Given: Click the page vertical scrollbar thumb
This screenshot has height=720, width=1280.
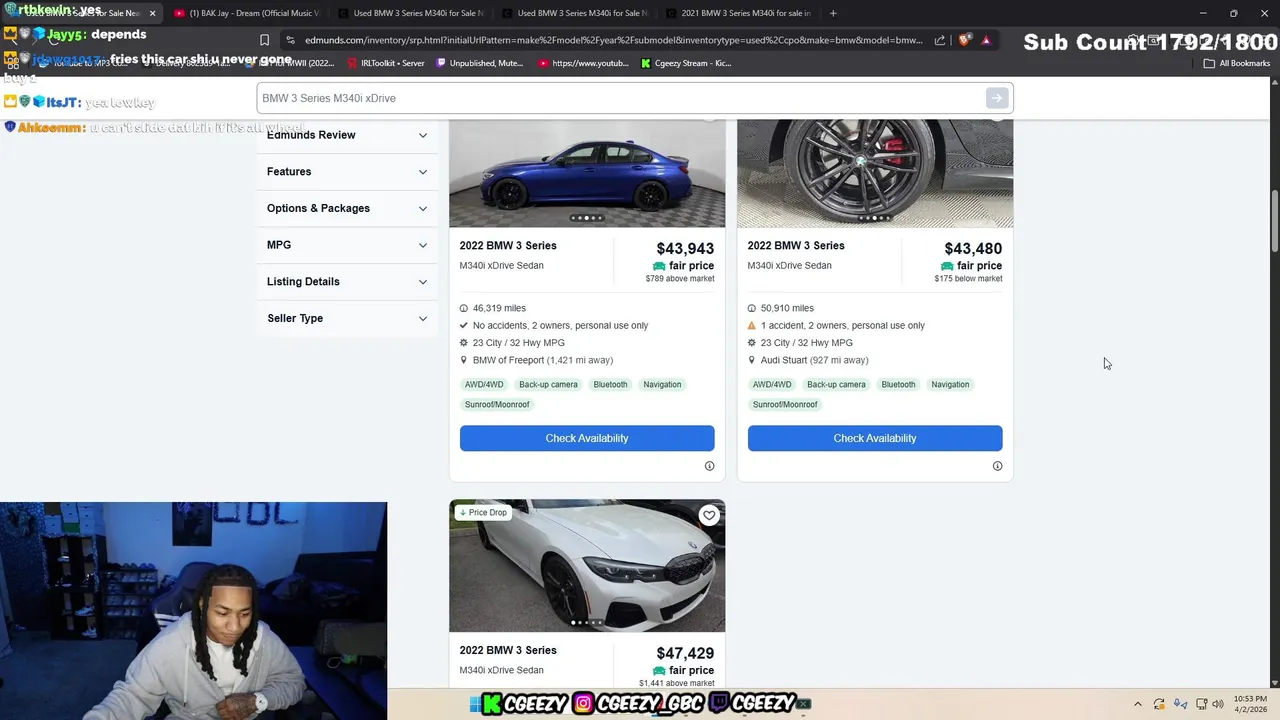Looking at the screenshot, I should click(1274, 220).
